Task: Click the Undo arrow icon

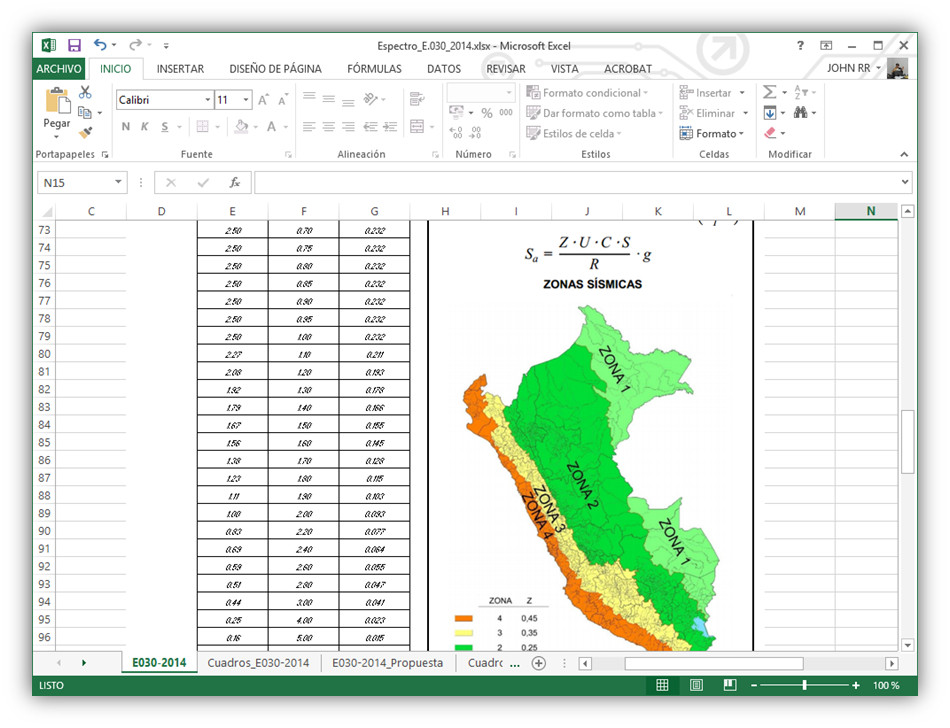Action: coord(100,45)
